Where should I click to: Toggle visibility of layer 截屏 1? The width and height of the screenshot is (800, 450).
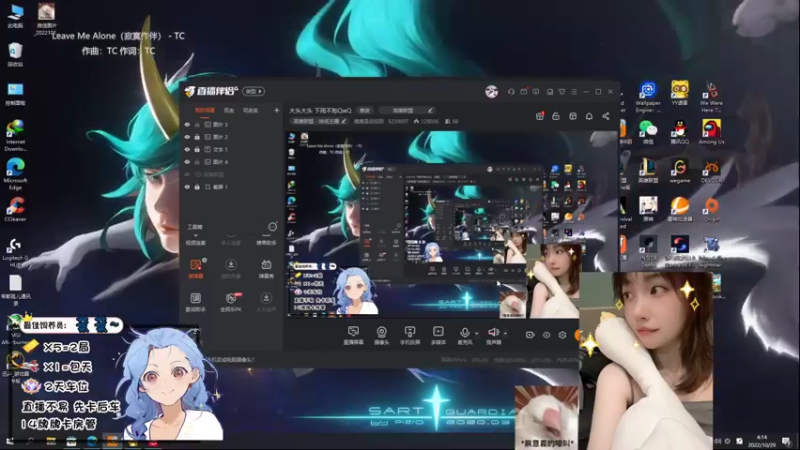[x=187, y=187]
